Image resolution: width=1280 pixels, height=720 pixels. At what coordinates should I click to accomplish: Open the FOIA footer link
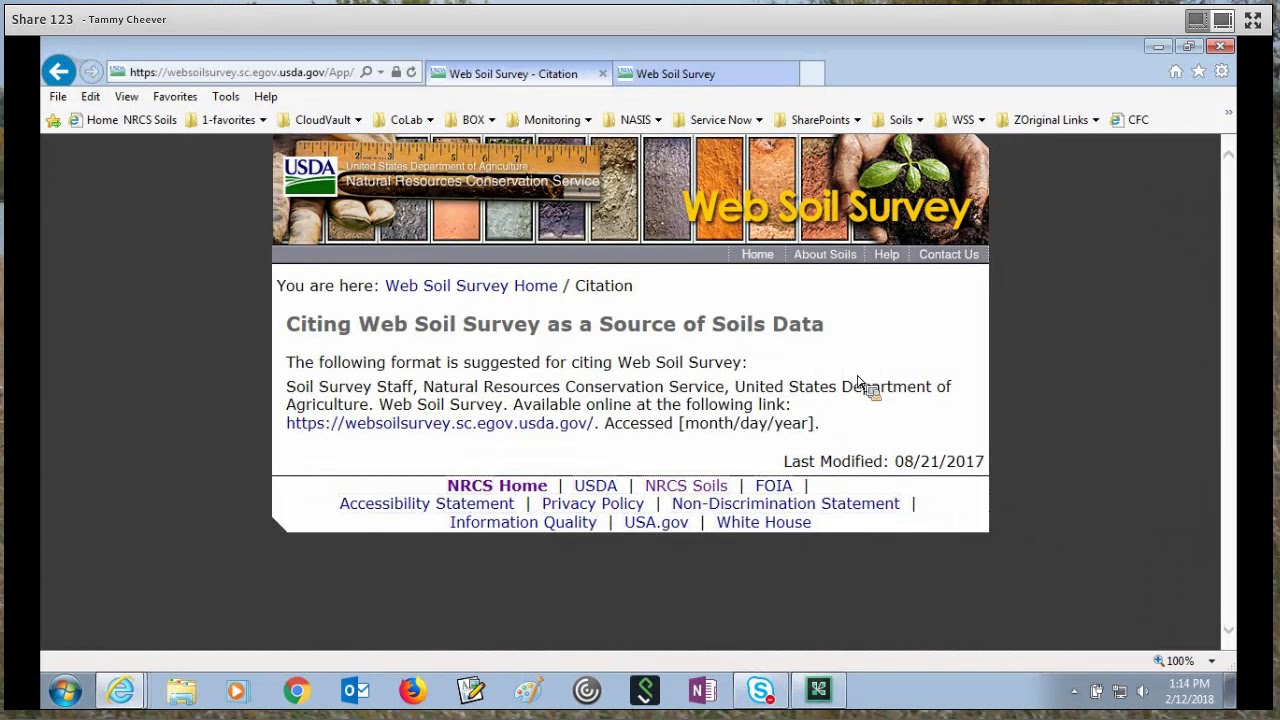[773, 486]
